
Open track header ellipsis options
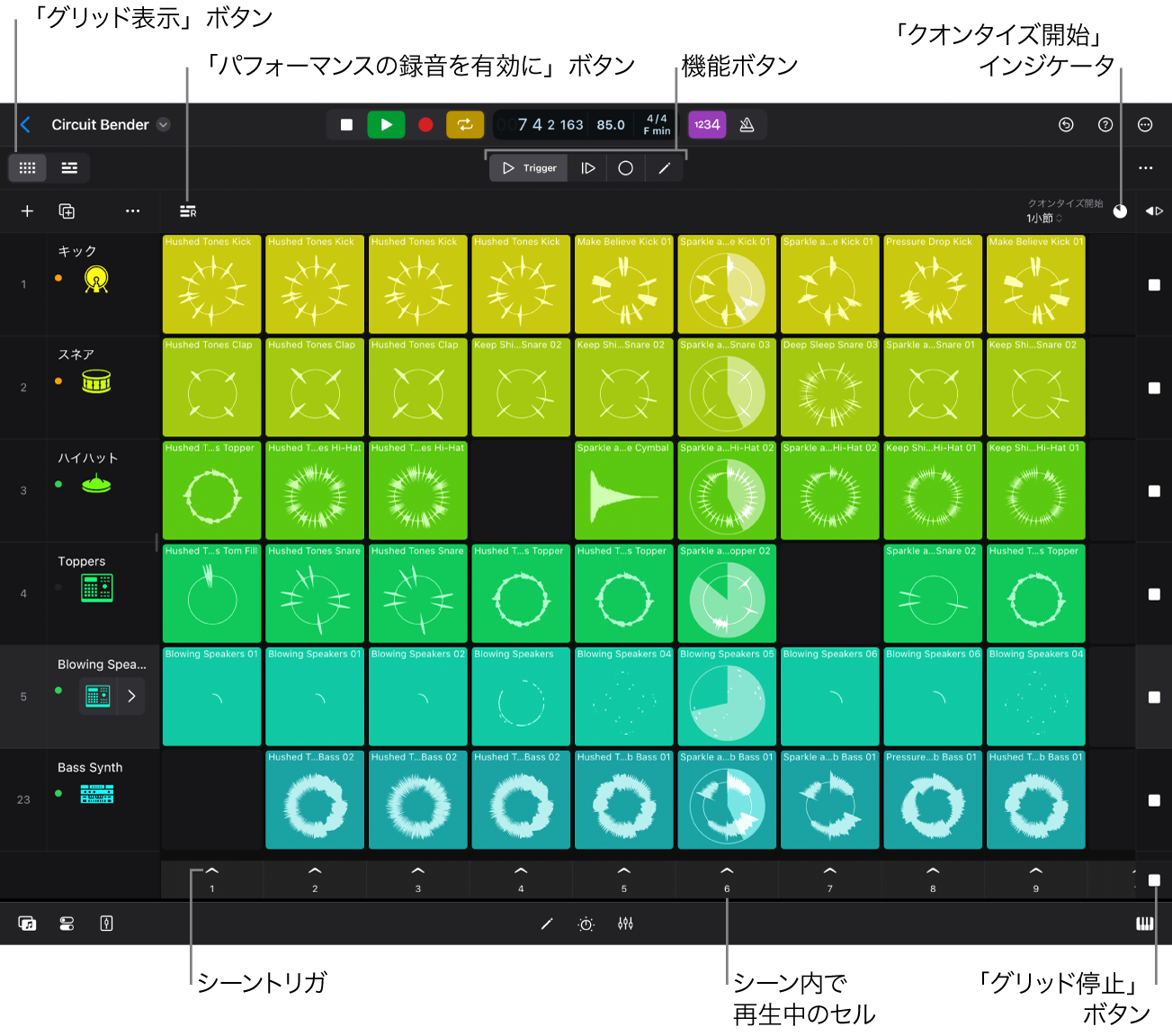pos(132,211)
